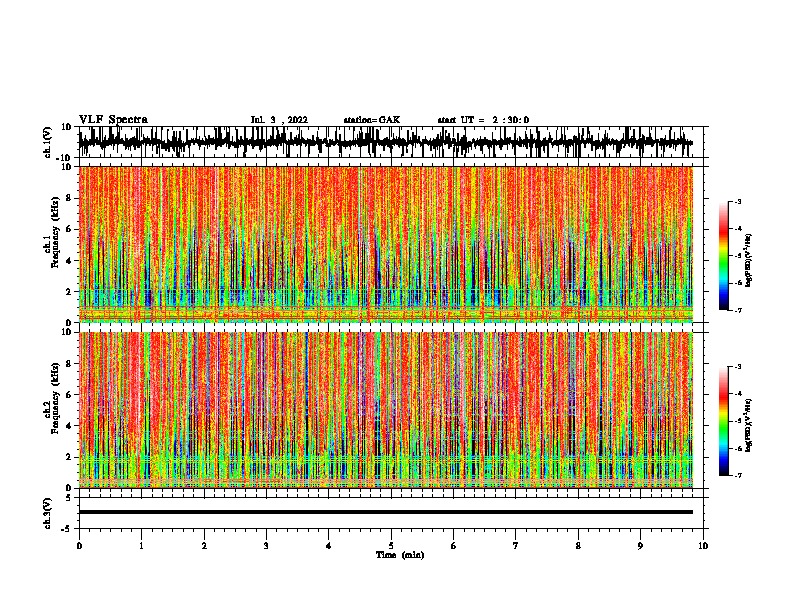This screenshot has height=612, width=792.
Task: Click the '-7' label on ch.1 color bar
Action: point(738,310)
